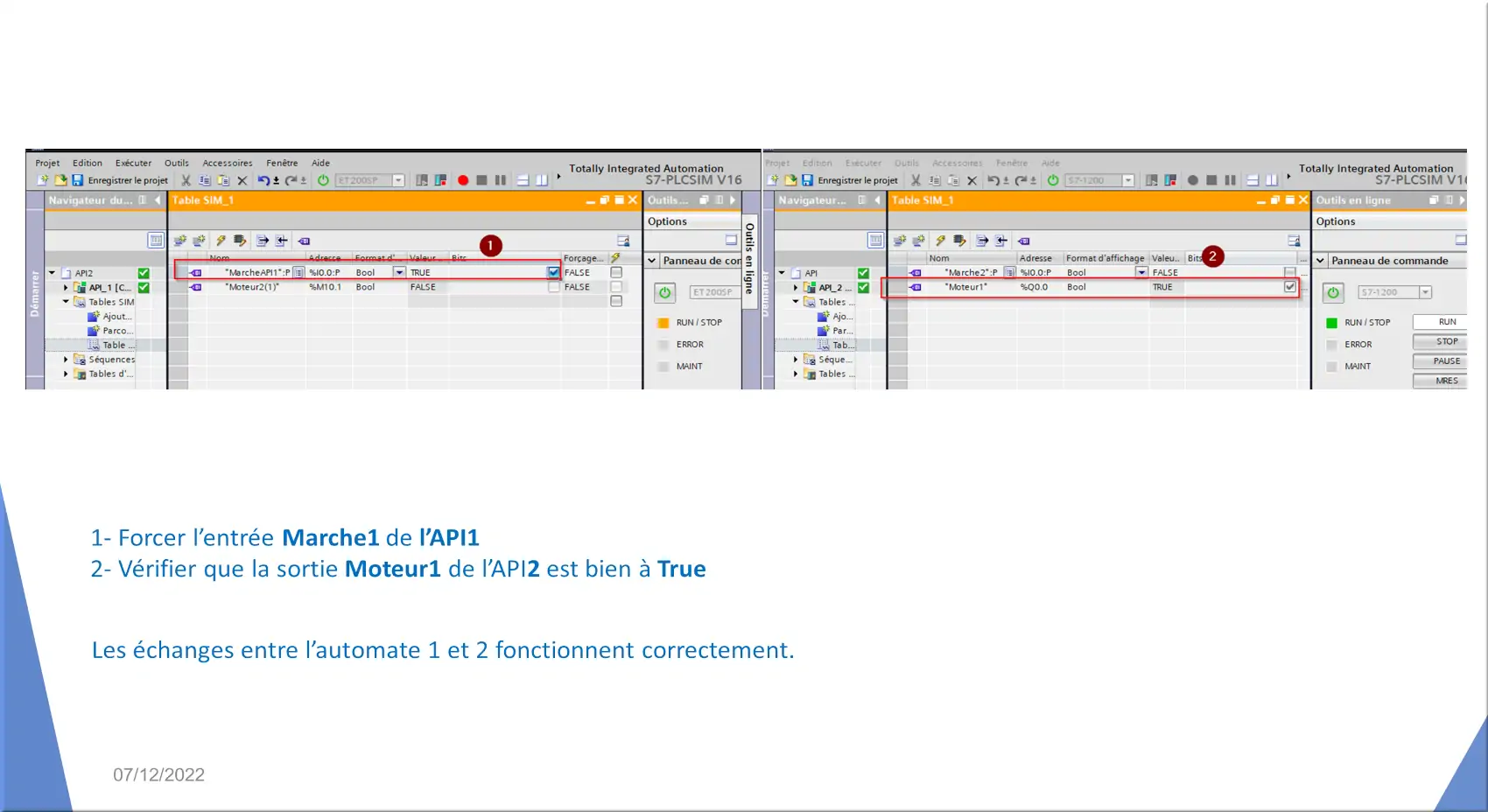
Task: Collapse the API2 project tree node
Action: point(52,273)
